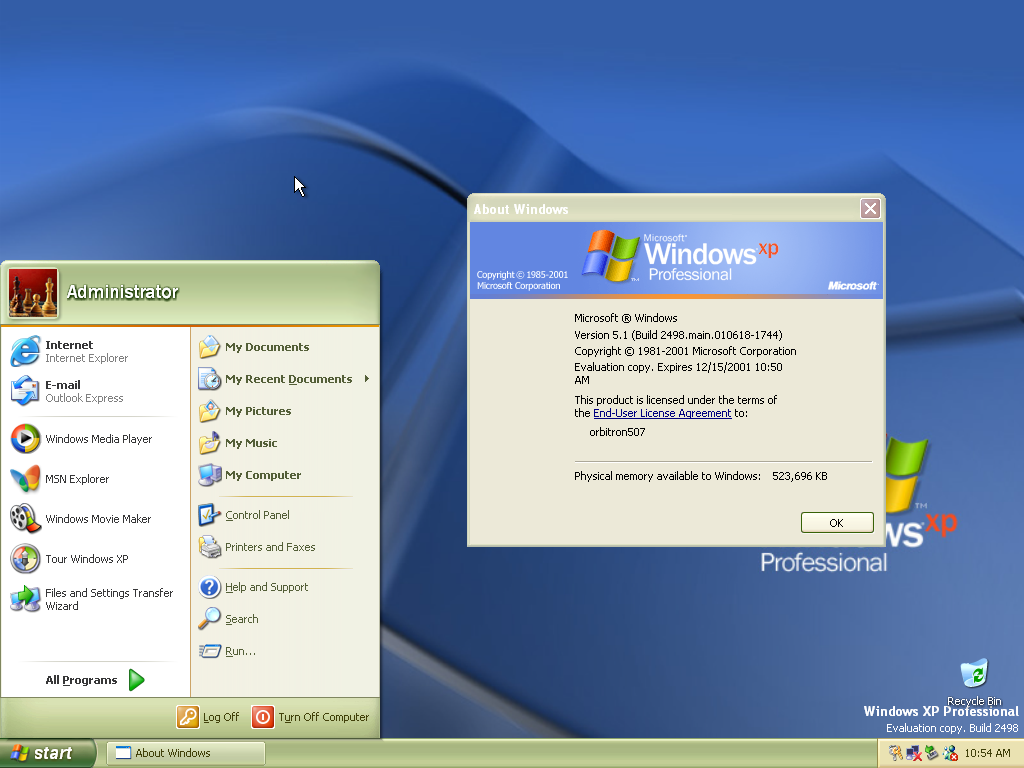
Task: Click Administrator user name text
Action: point(122,292)
